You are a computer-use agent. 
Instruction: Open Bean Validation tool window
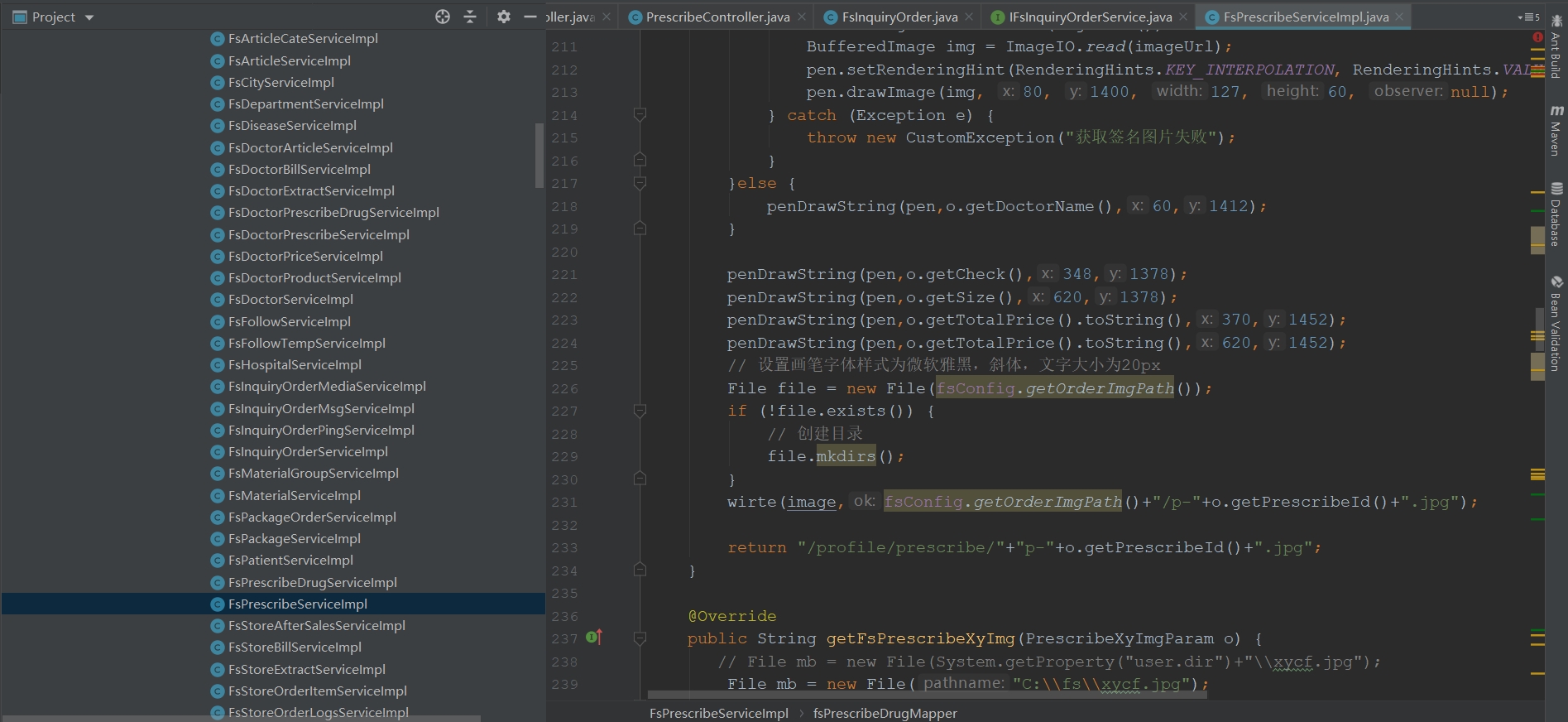coord(1556,323)
